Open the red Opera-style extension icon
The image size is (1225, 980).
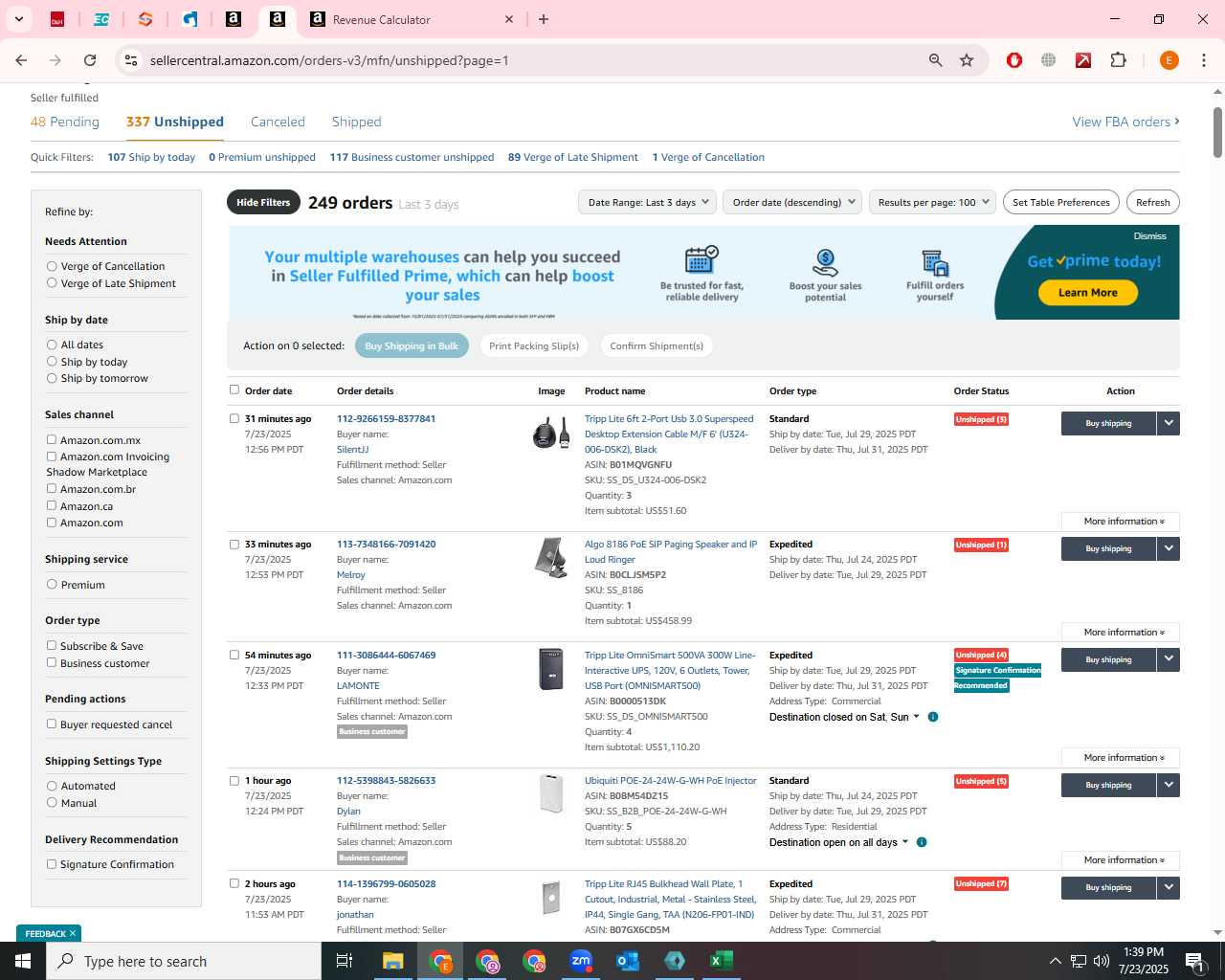coord(1014,60)
